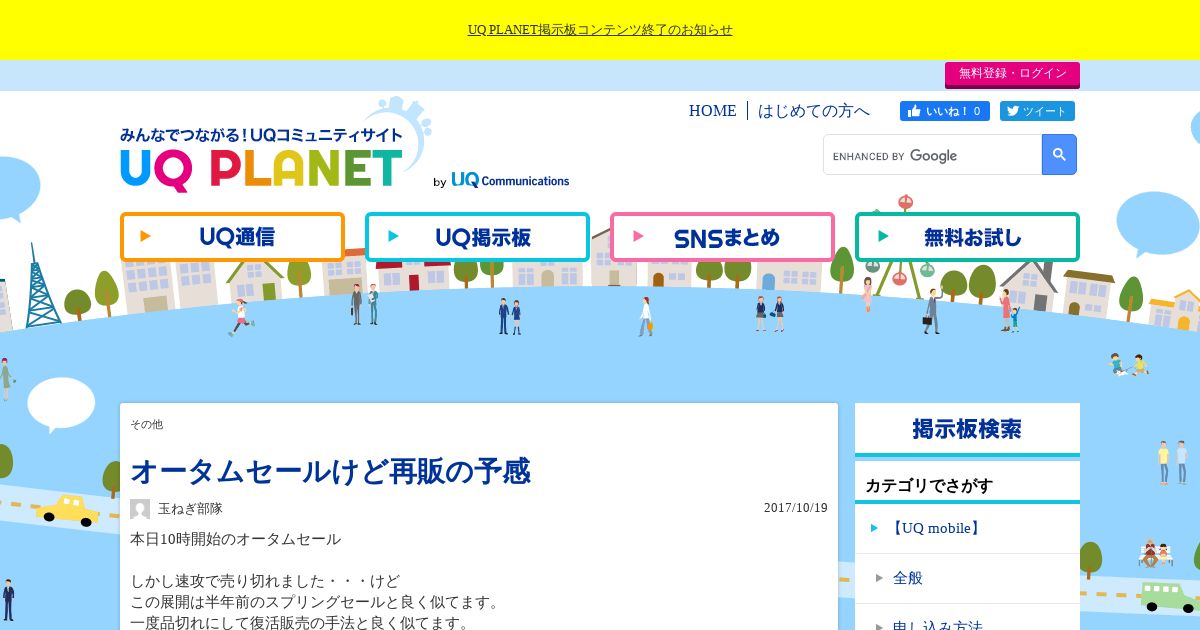Open the 【UQ mobile】 category
1200x630 pixels.
(934, 528)
